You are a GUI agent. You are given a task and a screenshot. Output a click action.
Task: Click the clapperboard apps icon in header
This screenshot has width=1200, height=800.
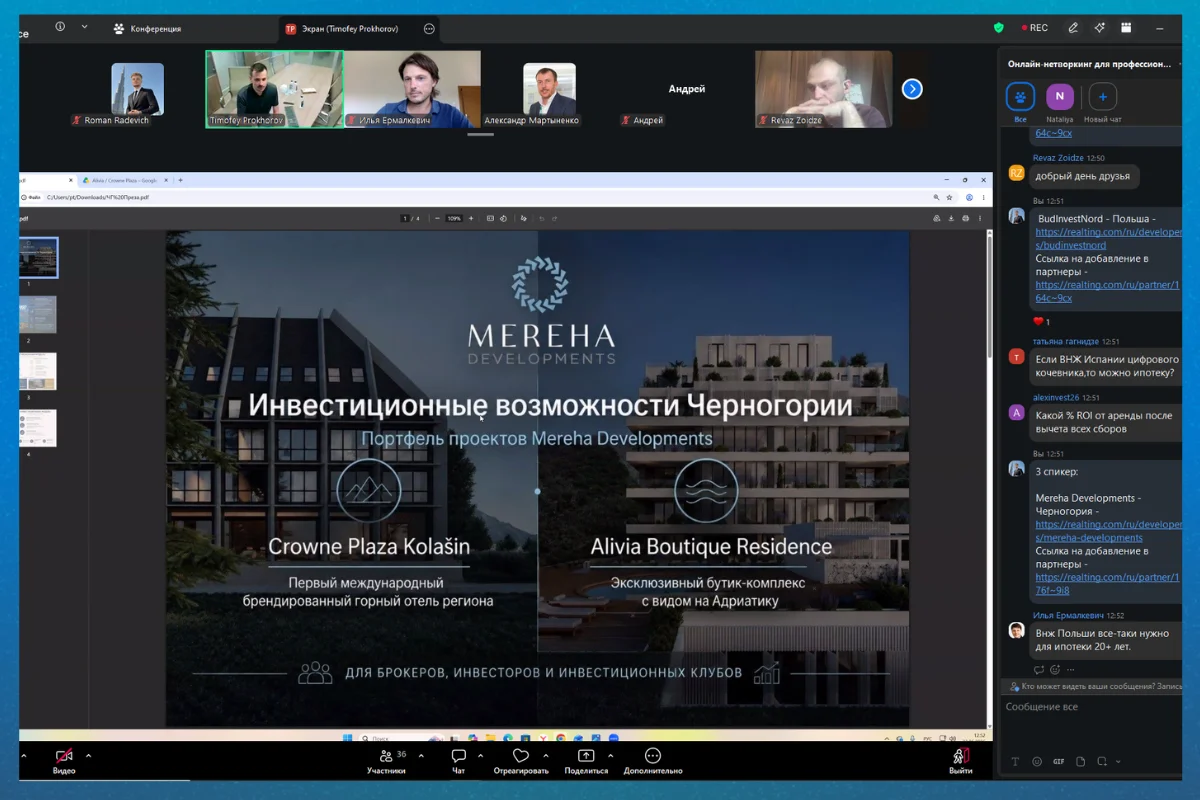coord(1126,28)
